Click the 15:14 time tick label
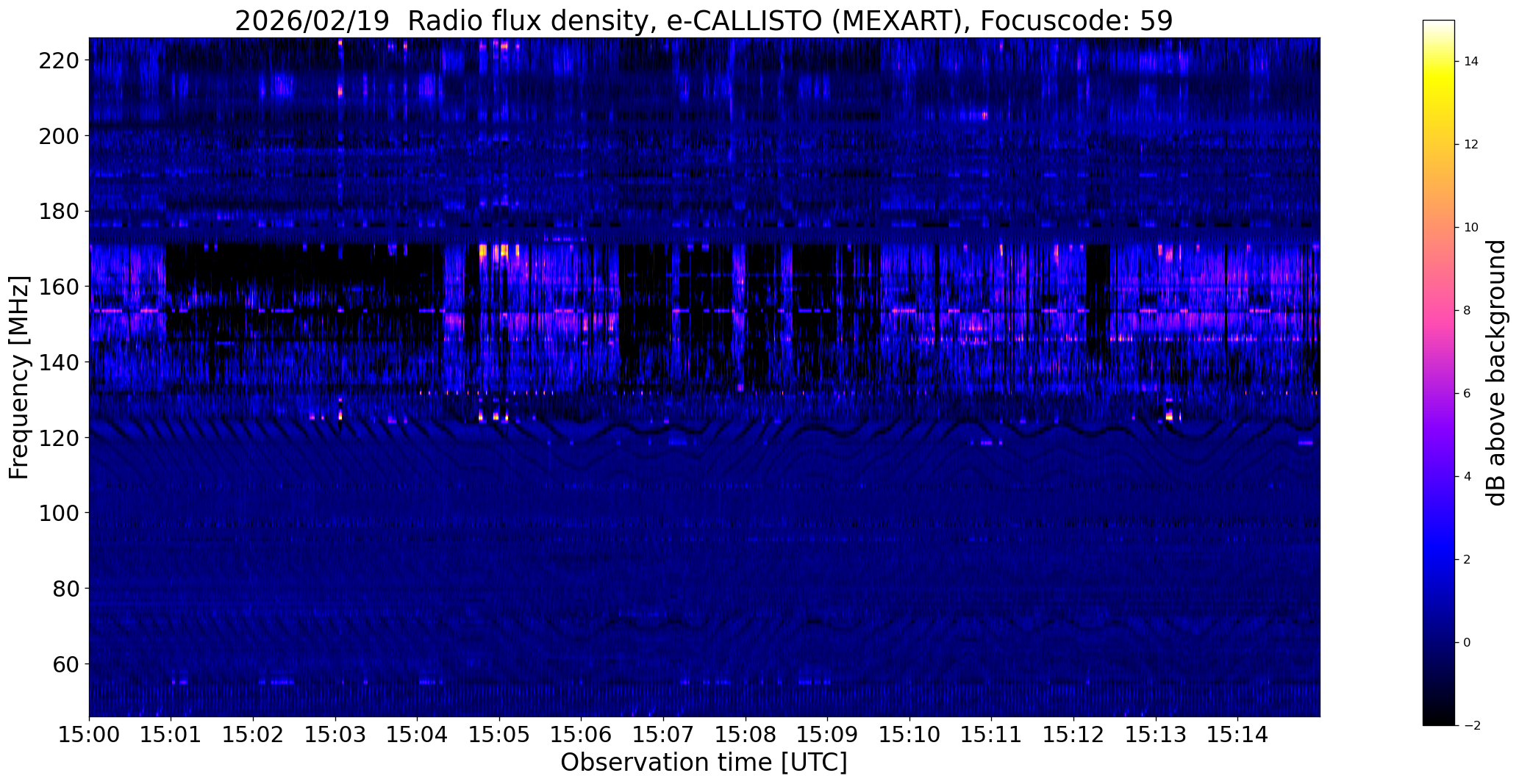The image size is (1519, 784). 1238,735
